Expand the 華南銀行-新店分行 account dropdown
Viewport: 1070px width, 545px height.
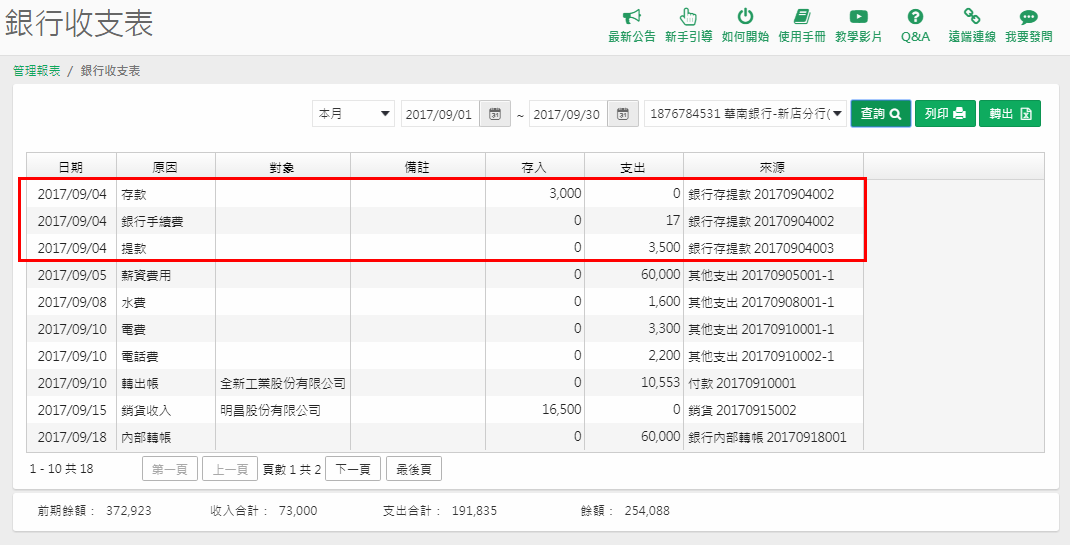point(745,114)
